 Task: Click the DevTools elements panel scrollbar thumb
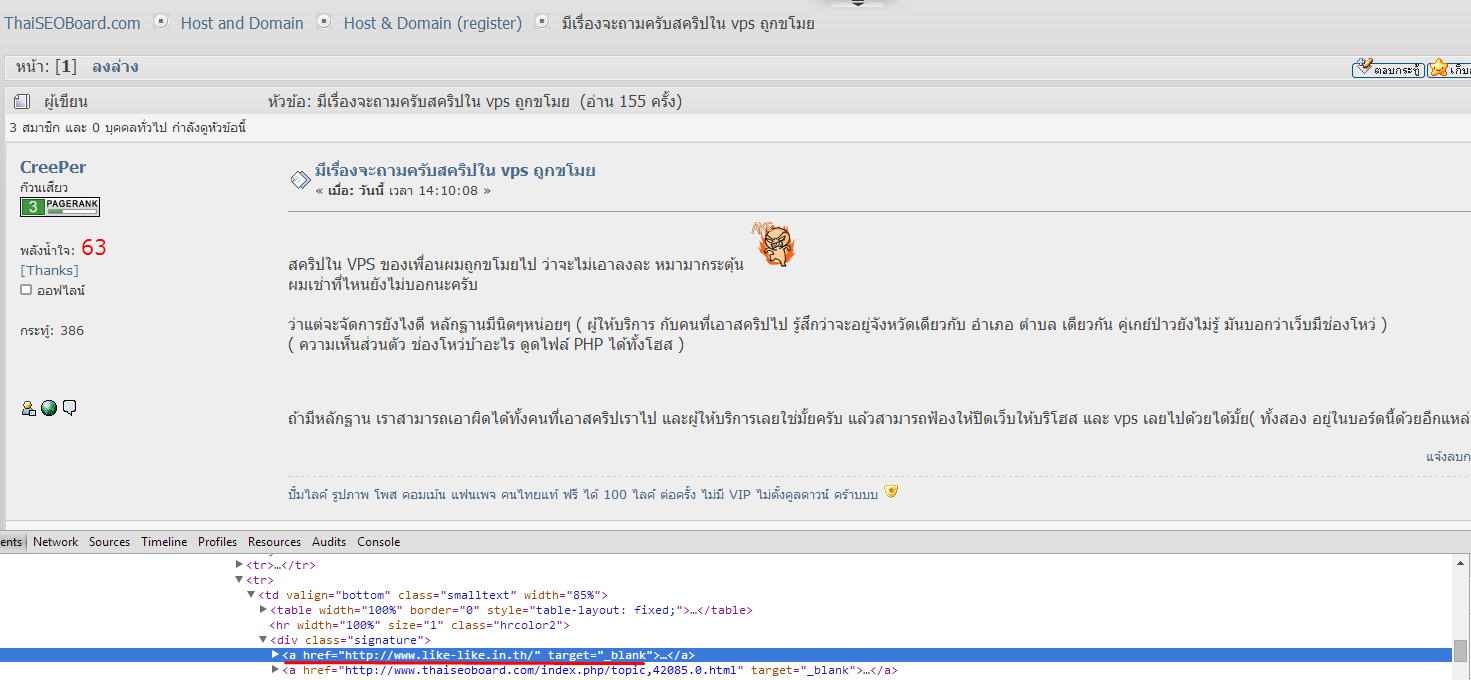1461,650
